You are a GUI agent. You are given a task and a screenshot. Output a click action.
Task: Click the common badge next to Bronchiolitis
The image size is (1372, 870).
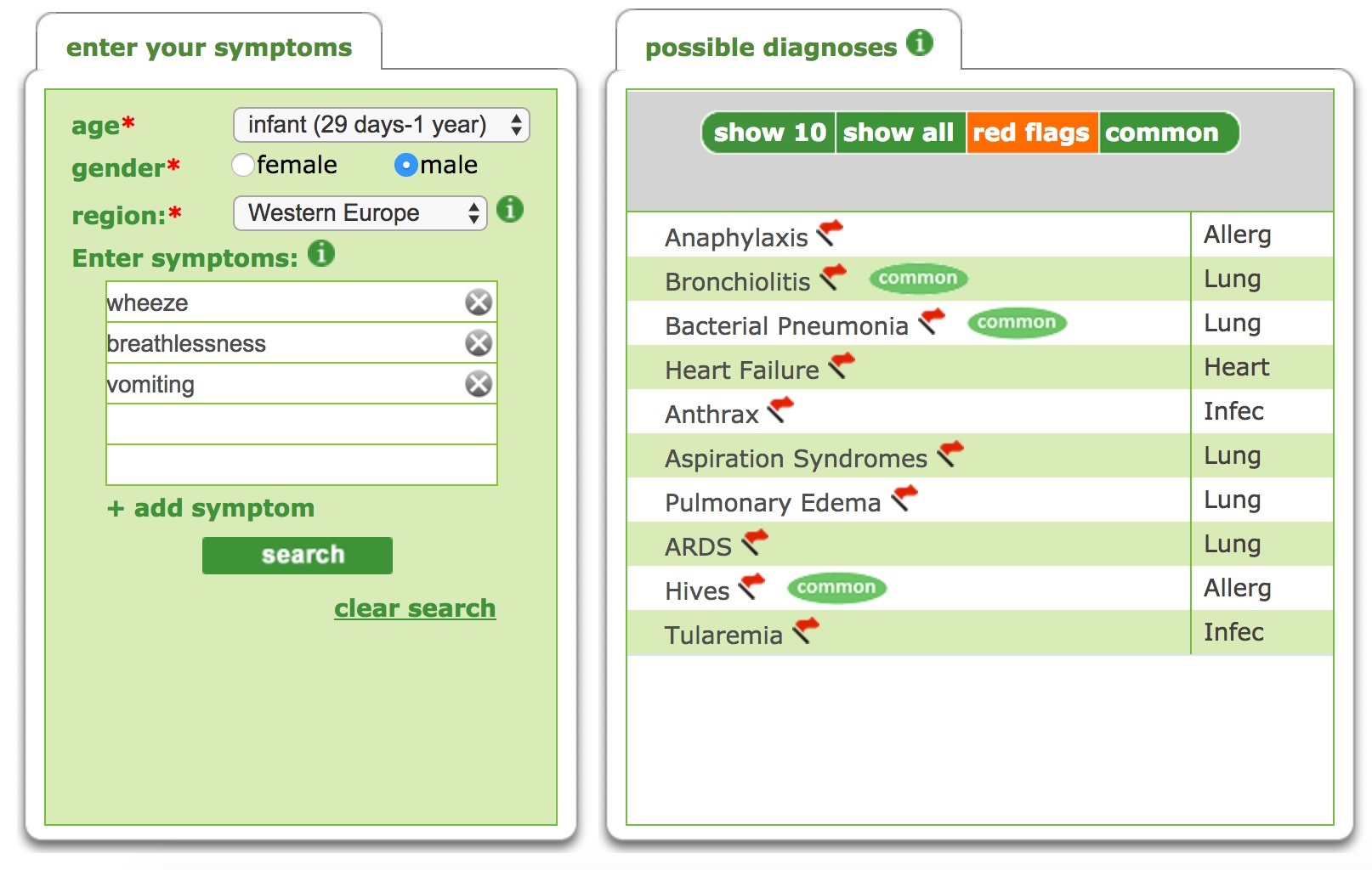(x=918, y=277)
